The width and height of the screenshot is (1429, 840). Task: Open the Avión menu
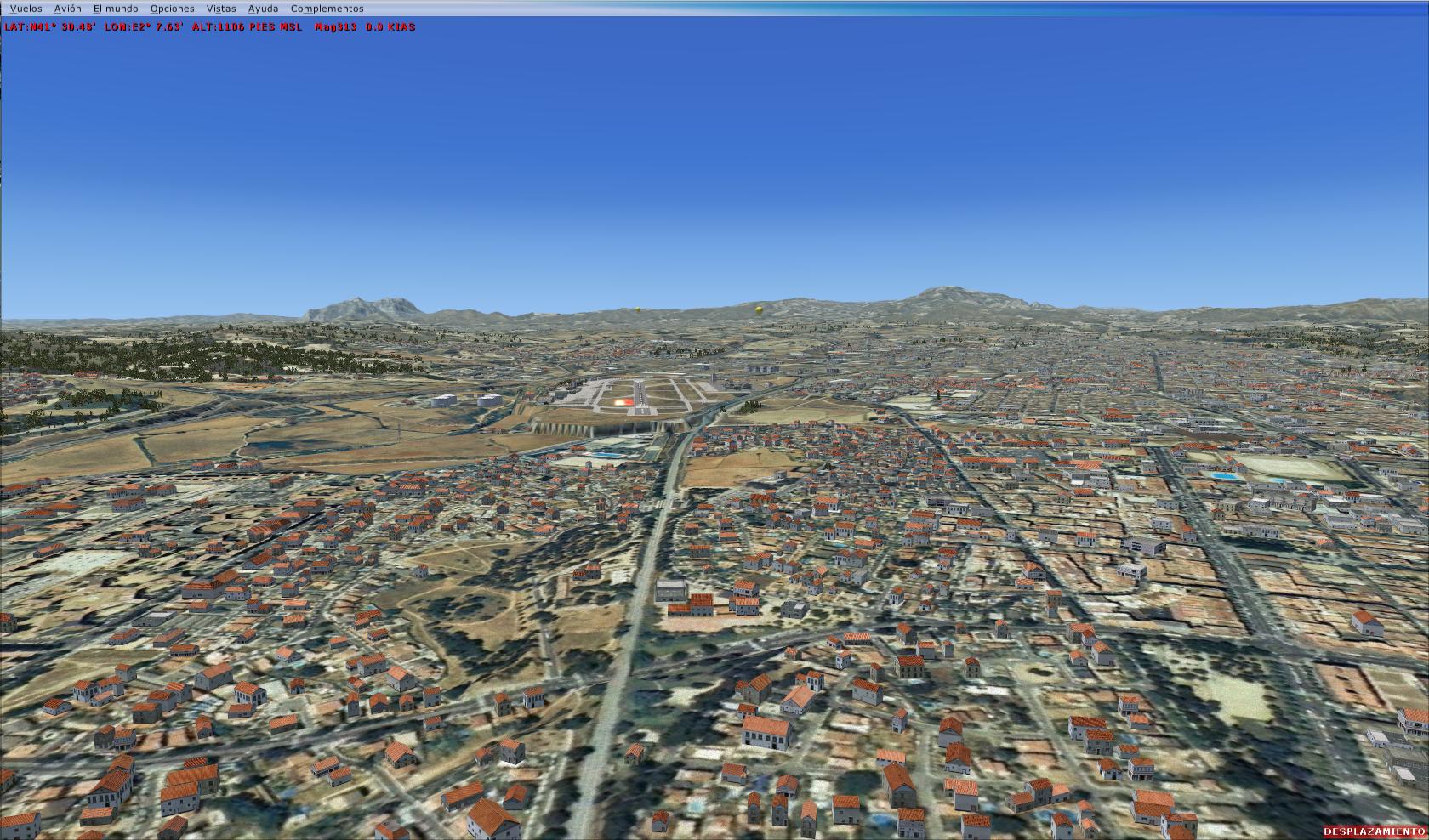coord(67,9)
